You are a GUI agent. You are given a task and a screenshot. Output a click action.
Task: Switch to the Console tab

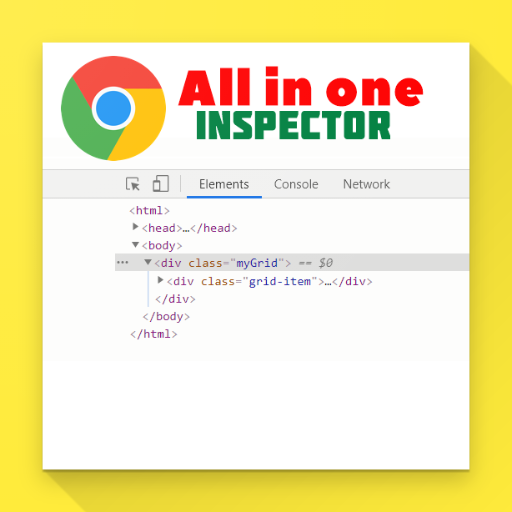[x=296, y=184]
